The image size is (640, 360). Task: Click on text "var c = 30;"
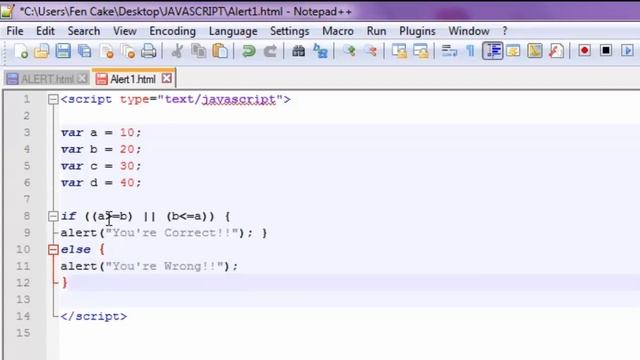pos(101,166)
